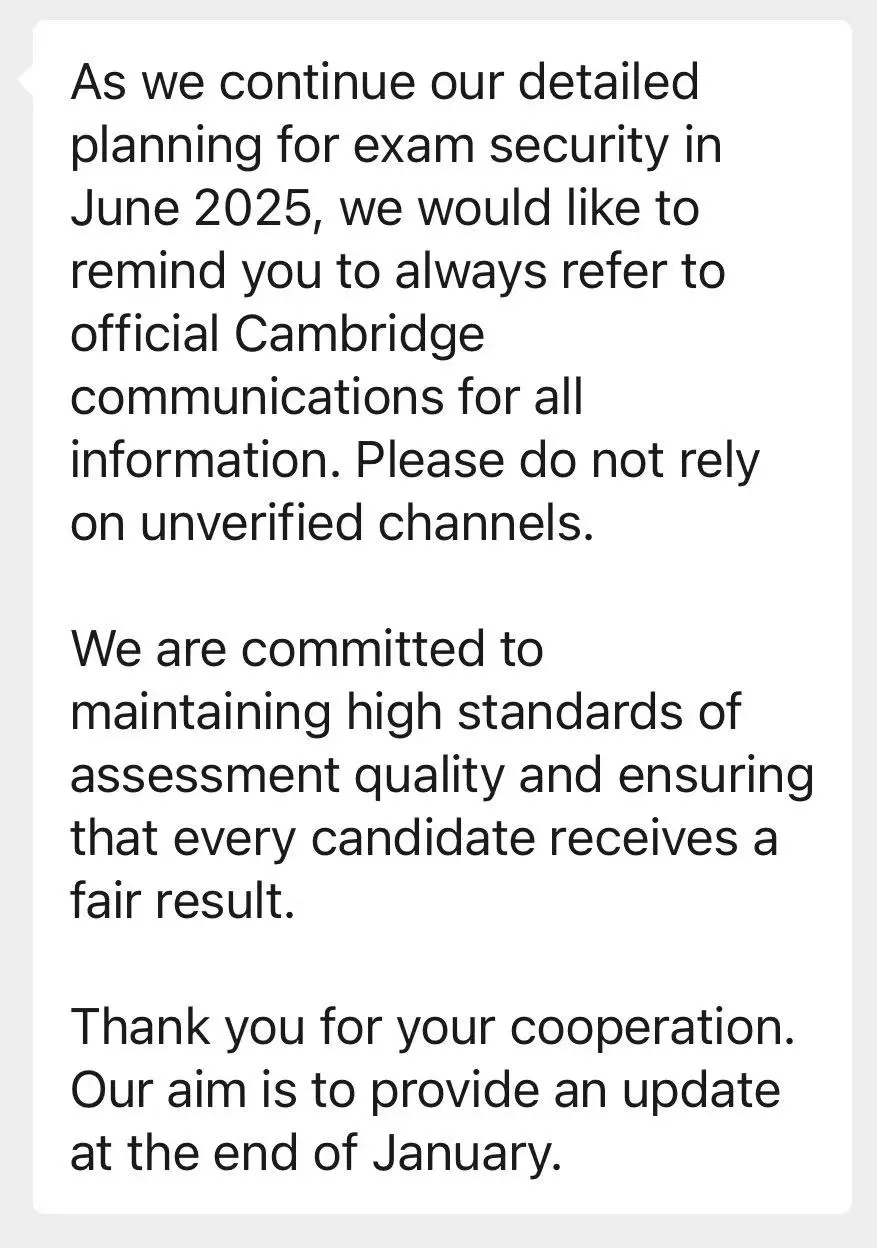Click 'Thank you for your cooperation.' sentence
This screenshot has width=877, height=1248.
pos(432,1028)
